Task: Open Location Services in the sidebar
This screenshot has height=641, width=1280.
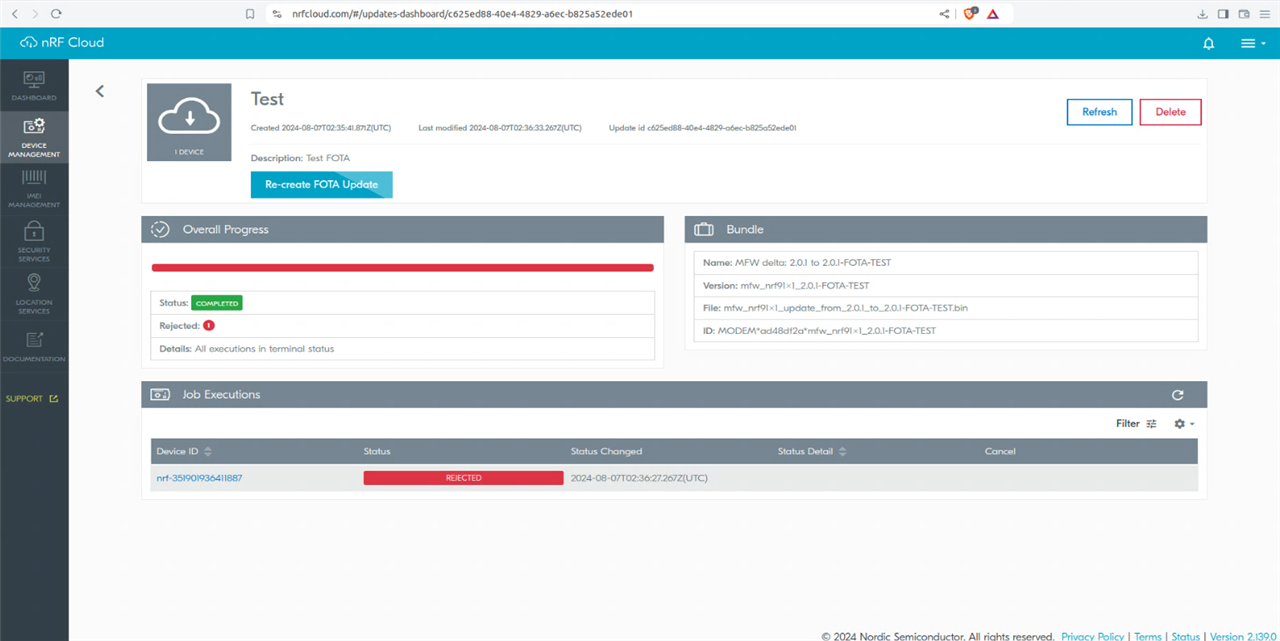Action: 34,294
